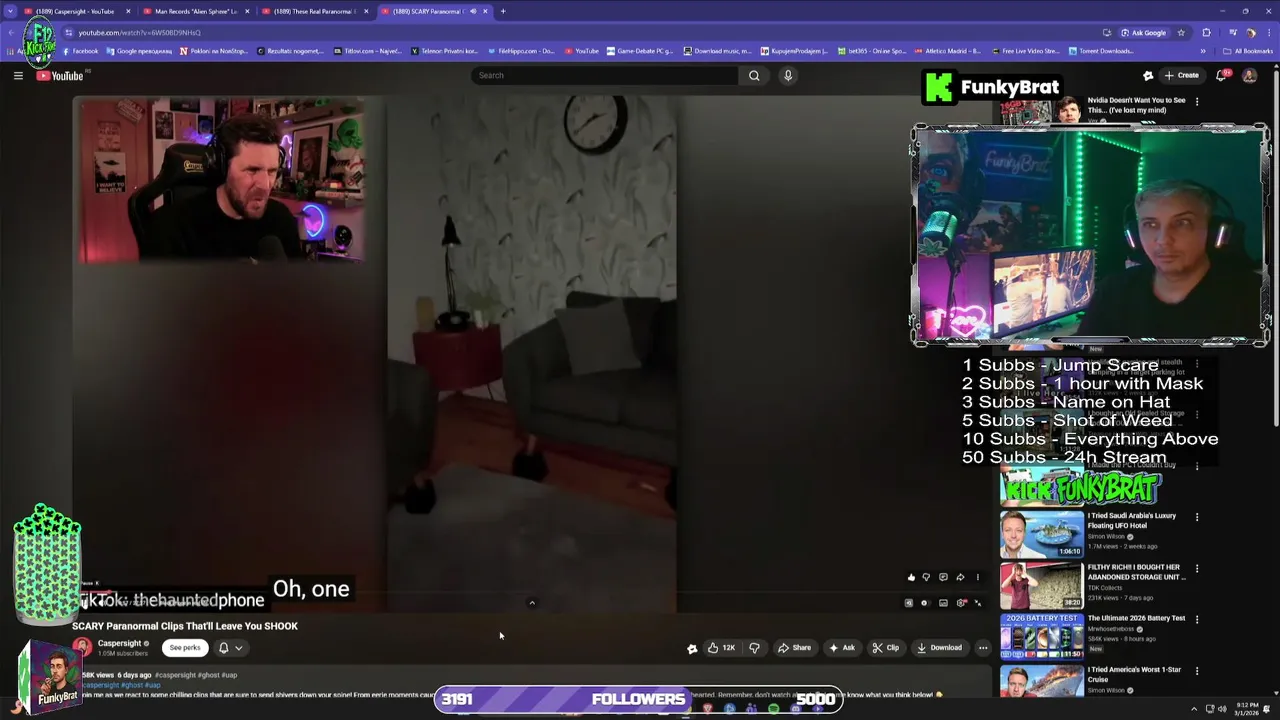Exit fullscreen via collapse arrows icon
The height and width of the screenshot is (720, 1280).
978,603
